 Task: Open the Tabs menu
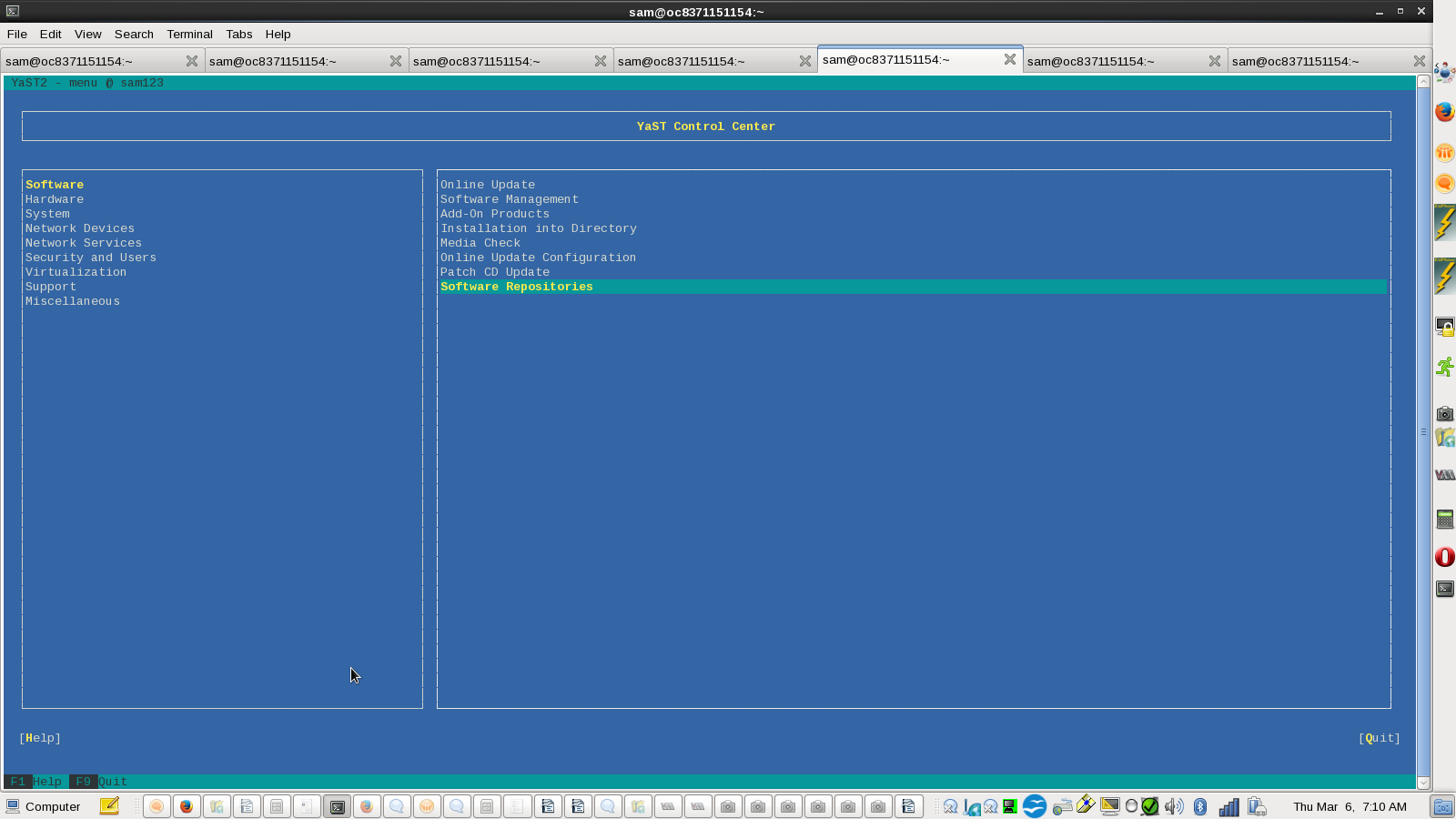click(239, 34)
